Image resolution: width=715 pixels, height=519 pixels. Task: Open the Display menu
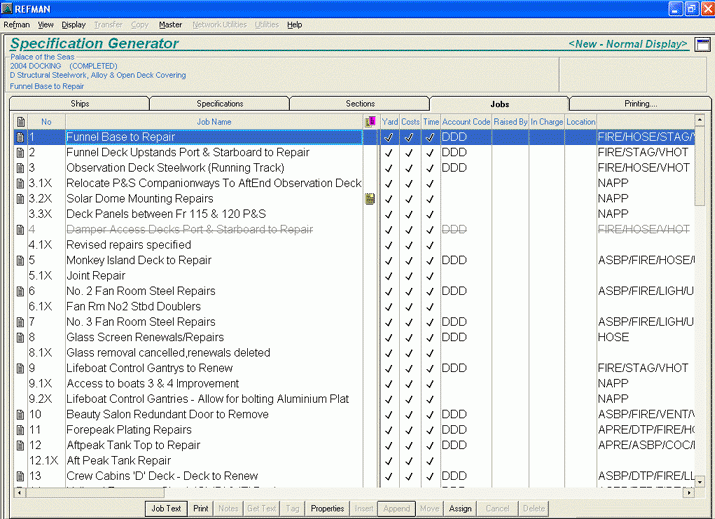(73, 24)
